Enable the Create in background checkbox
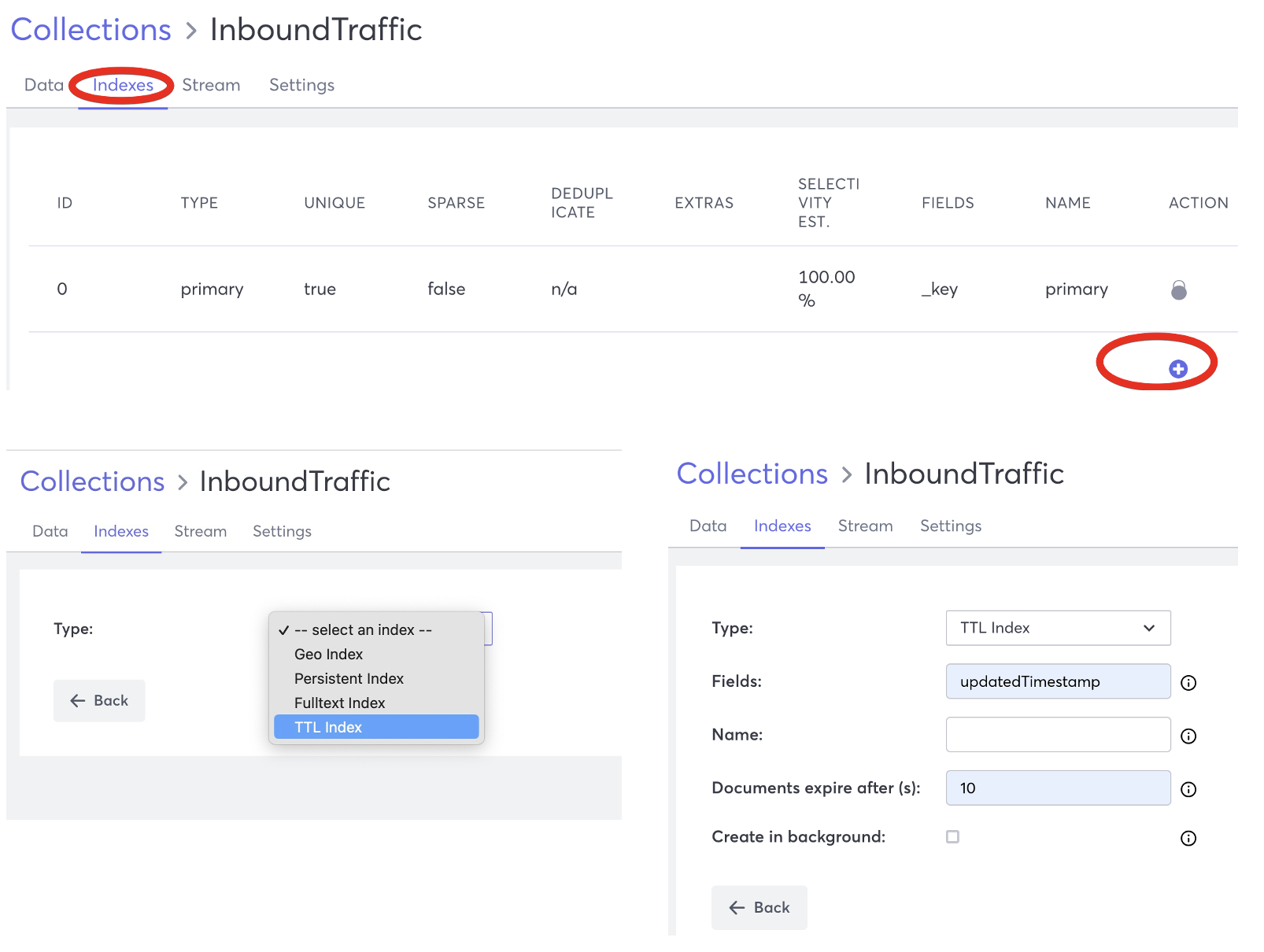1264x952 pixels. [x=952, y=836]
